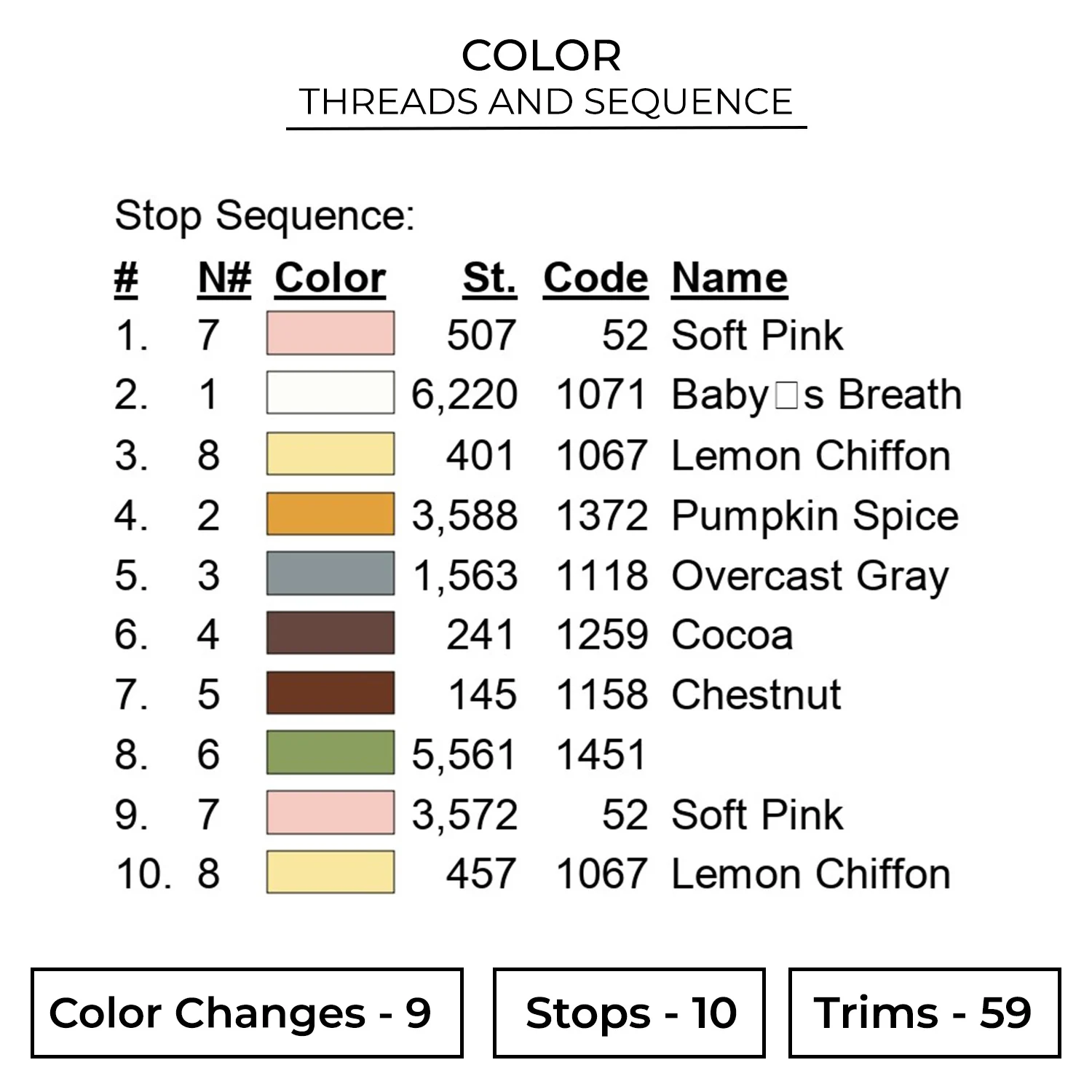Click the THREADS AND SEQUENCE heading
This screenshot has height=1092, width=1092.
[546, 102]
